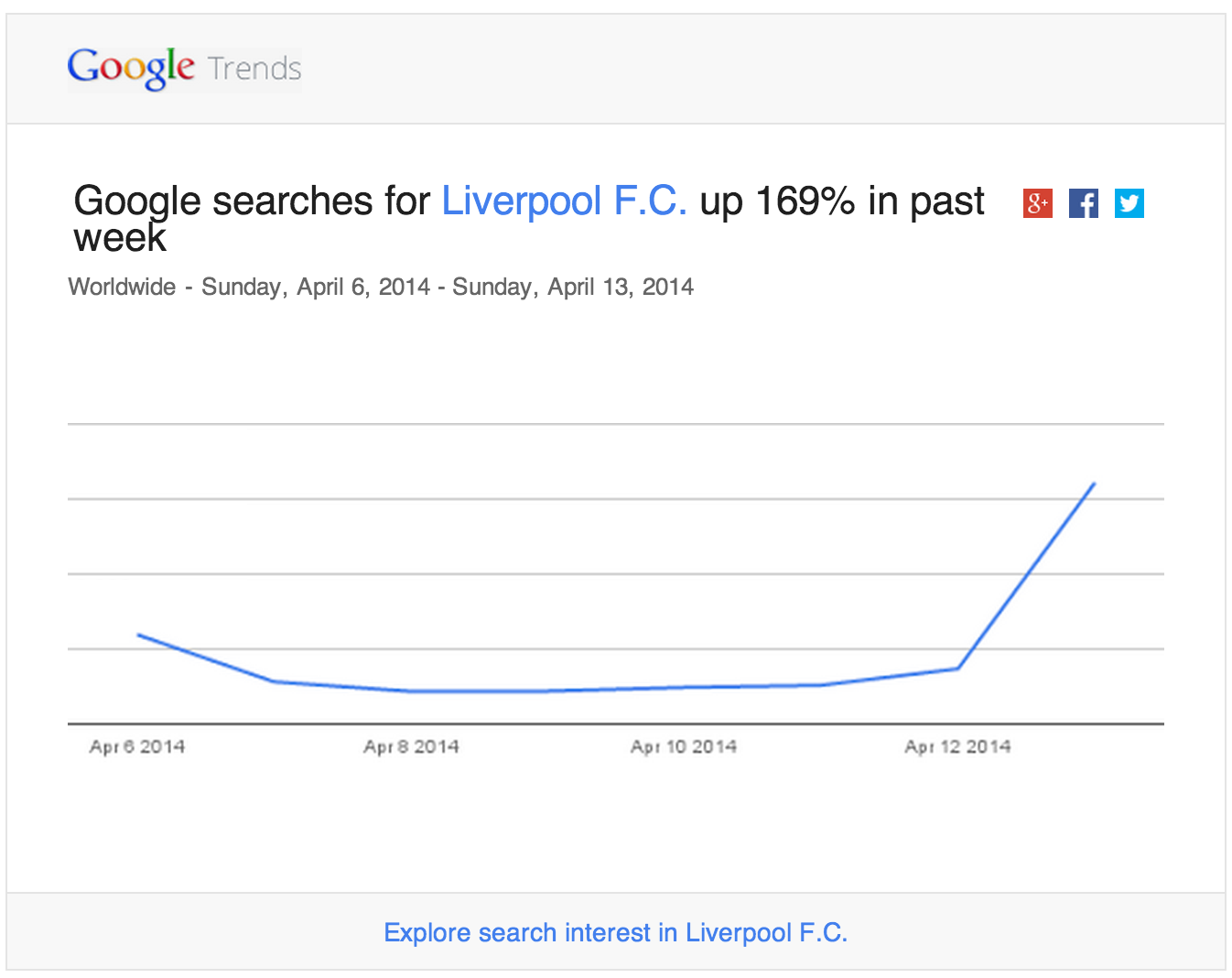Click "Google searches for" headline text

pos(252,201)
